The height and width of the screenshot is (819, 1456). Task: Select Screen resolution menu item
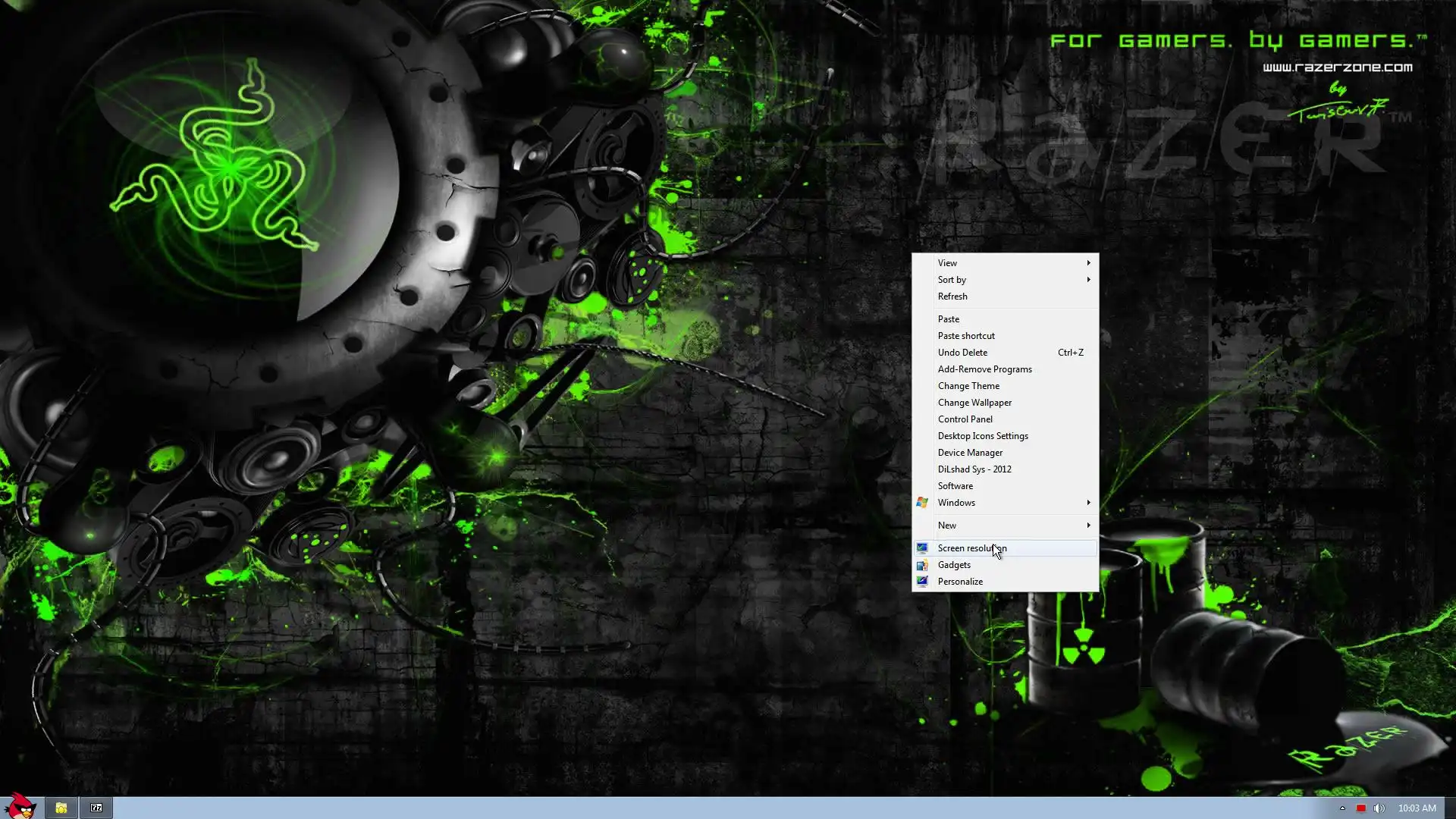(x=971, y=548)
